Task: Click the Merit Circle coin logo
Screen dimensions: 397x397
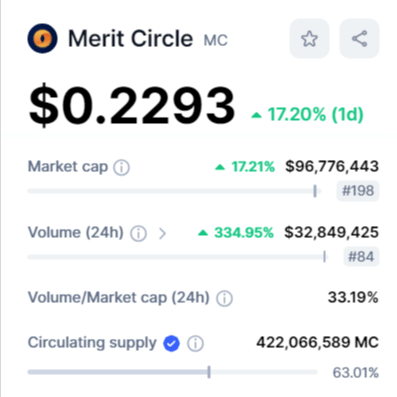Action: (42, 38)
